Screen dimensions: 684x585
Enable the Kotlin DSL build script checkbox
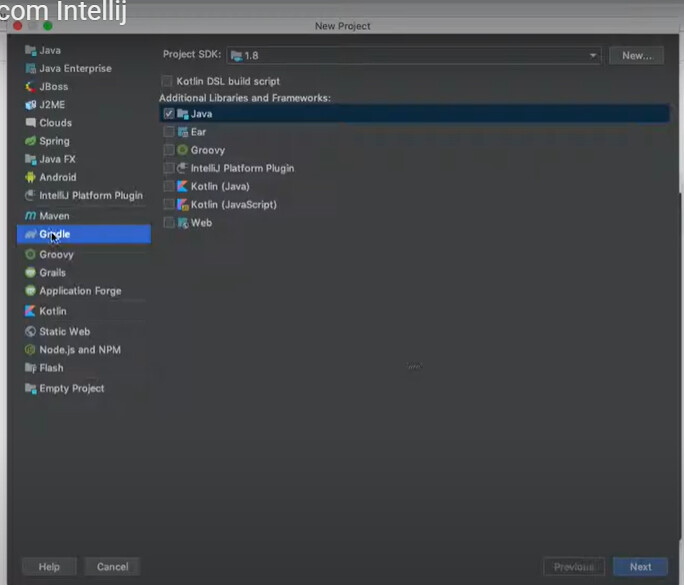167,81
